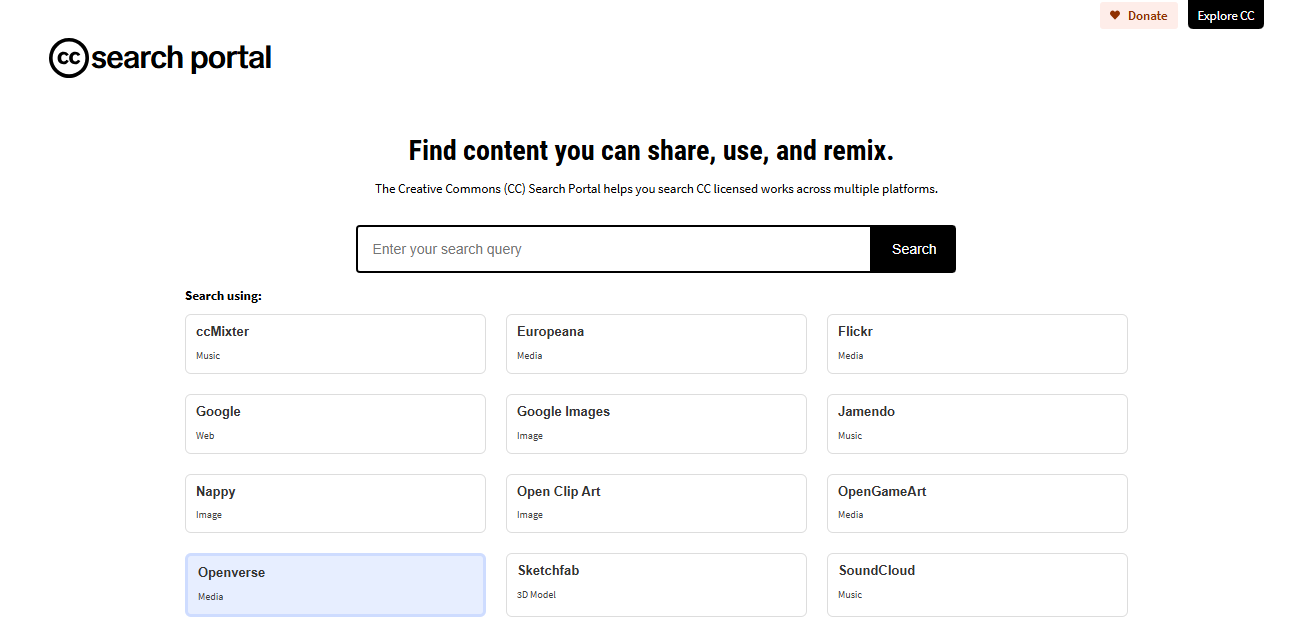Click the 'Find content you can share' heading
1304x620 pixels.
click(651, 151)
